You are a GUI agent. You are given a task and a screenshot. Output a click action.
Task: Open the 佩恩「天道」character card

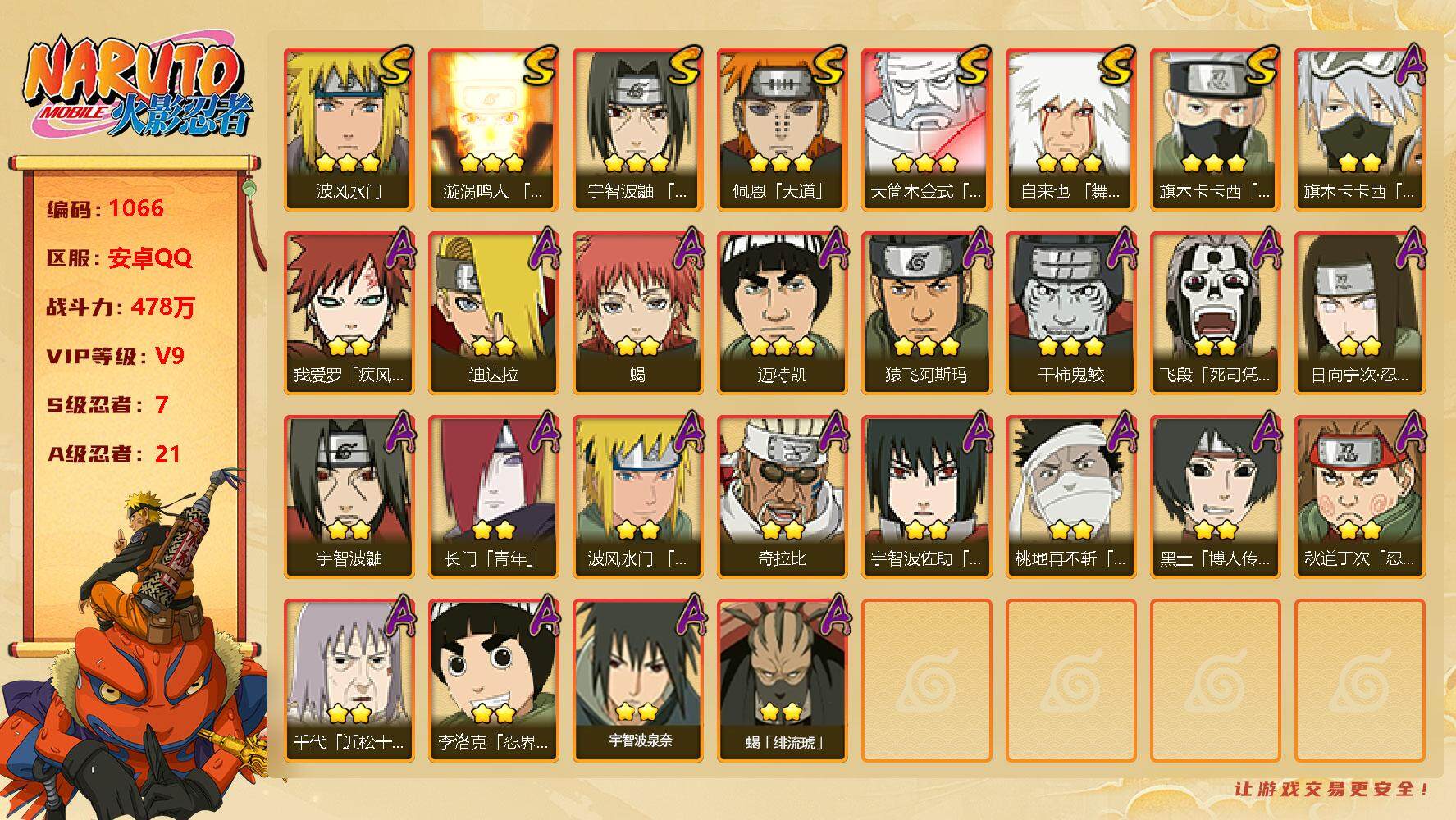[x=782, y=130]
